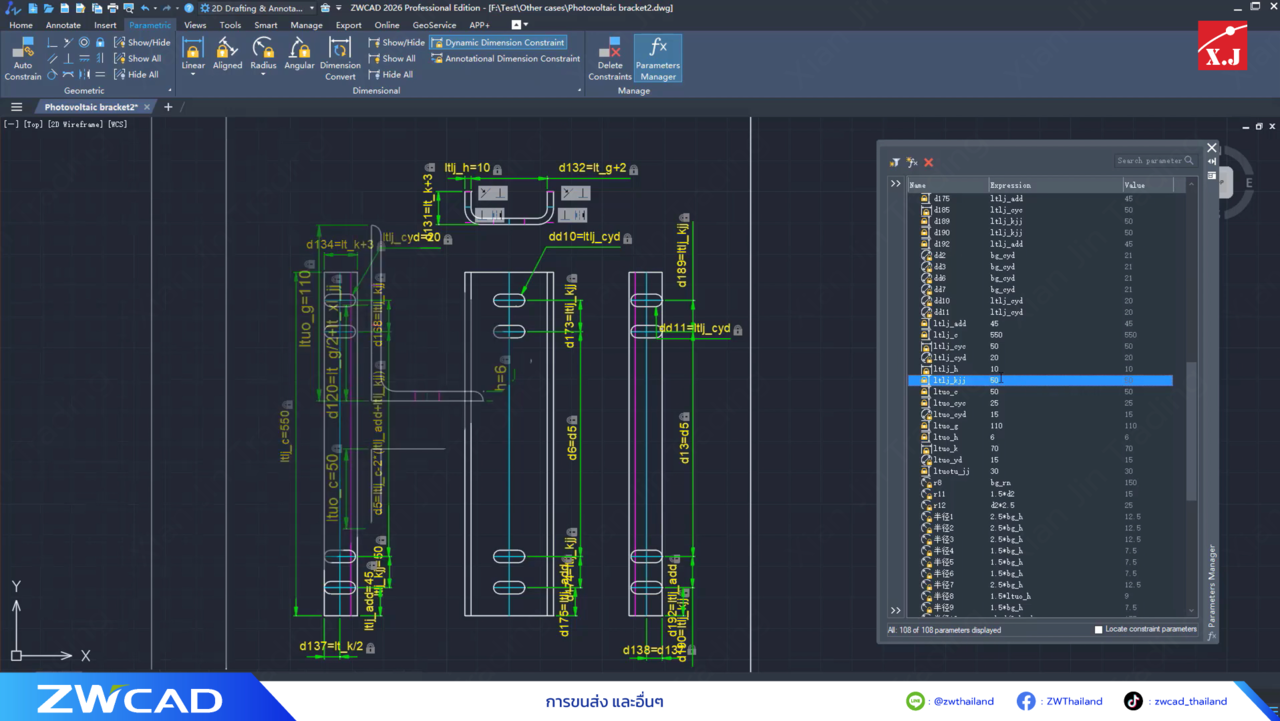The height and width of the screenshot is (721, 1280).
Task: Click the search magnifier in Parameters Manager
Action: (1189, 161)
